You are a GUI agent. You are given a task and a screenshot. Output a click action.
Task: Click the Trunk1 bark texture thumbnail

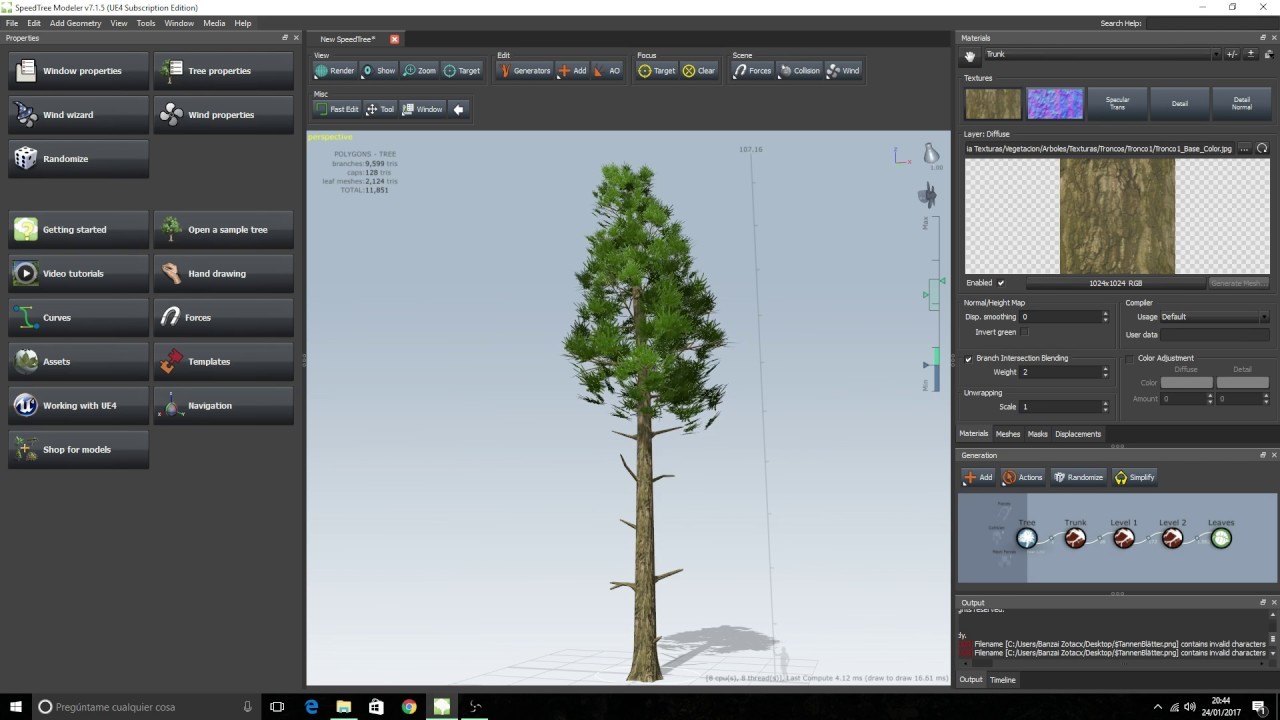click(992, 102)
